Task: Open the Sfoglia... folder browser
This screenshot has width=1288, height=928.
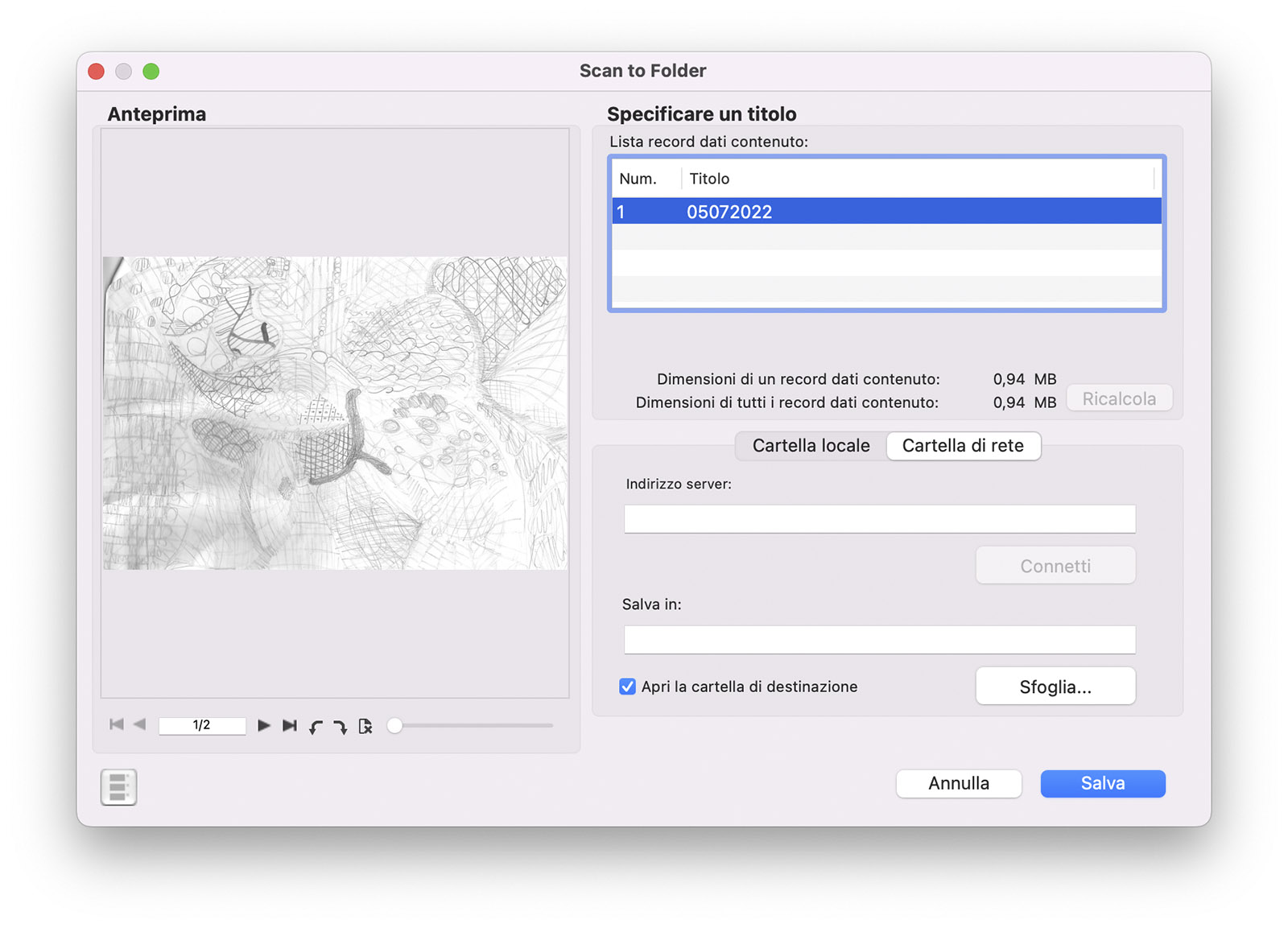Action: coord(1055,687)
